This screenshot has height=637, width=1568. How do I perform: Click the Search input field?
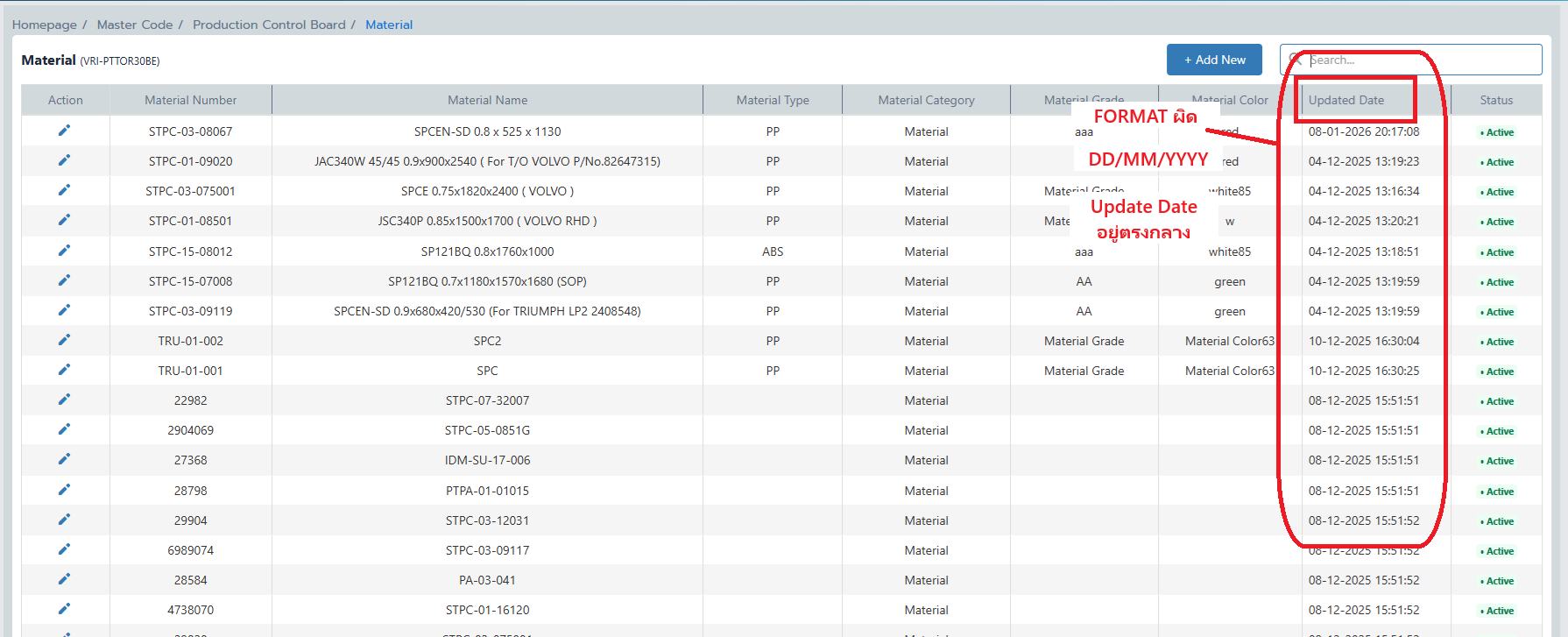pos(1419,60)
